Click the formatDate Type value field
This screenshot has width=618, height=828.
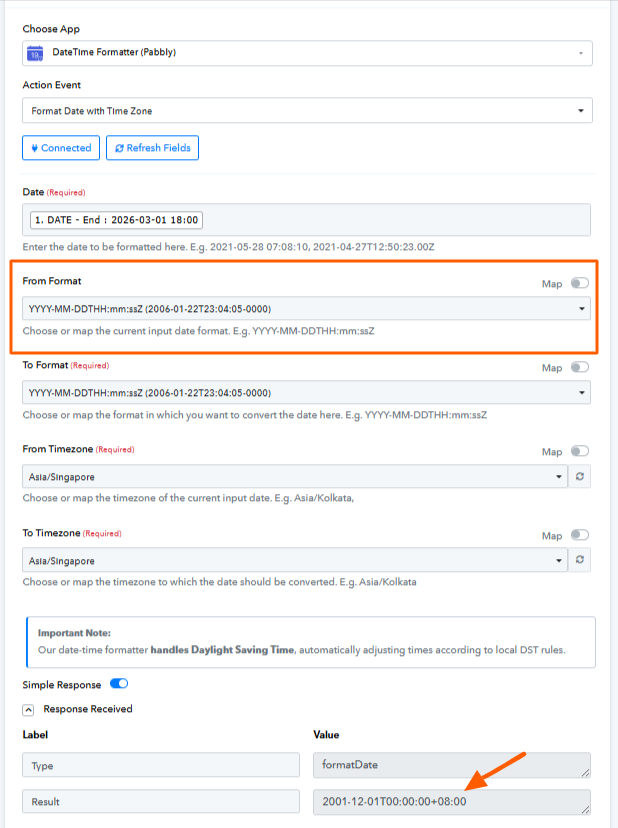pos(451,765)
